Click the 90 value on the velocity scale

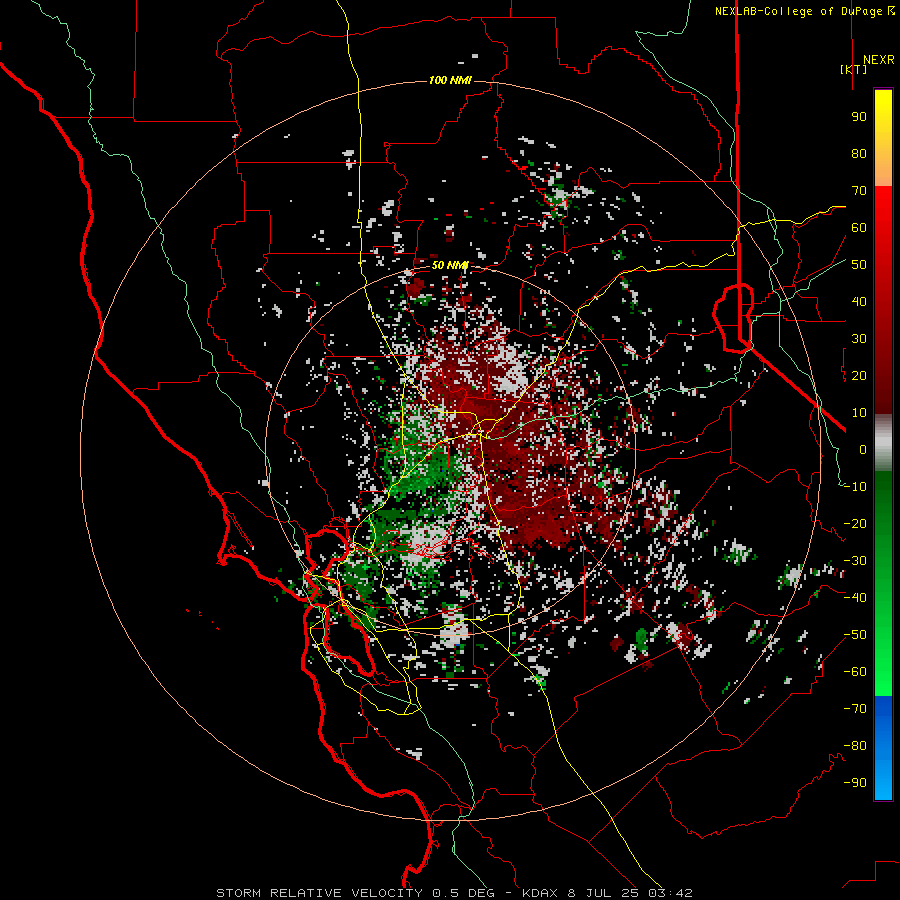[859, 117]
